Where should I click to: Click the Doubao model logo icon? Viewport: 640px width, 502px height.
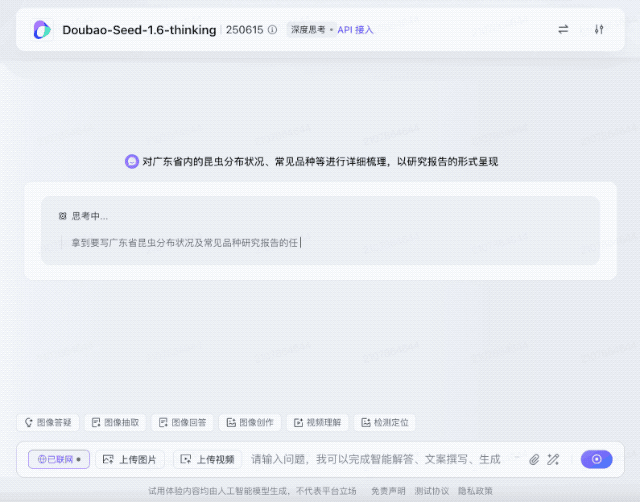(x=42, y=30)
